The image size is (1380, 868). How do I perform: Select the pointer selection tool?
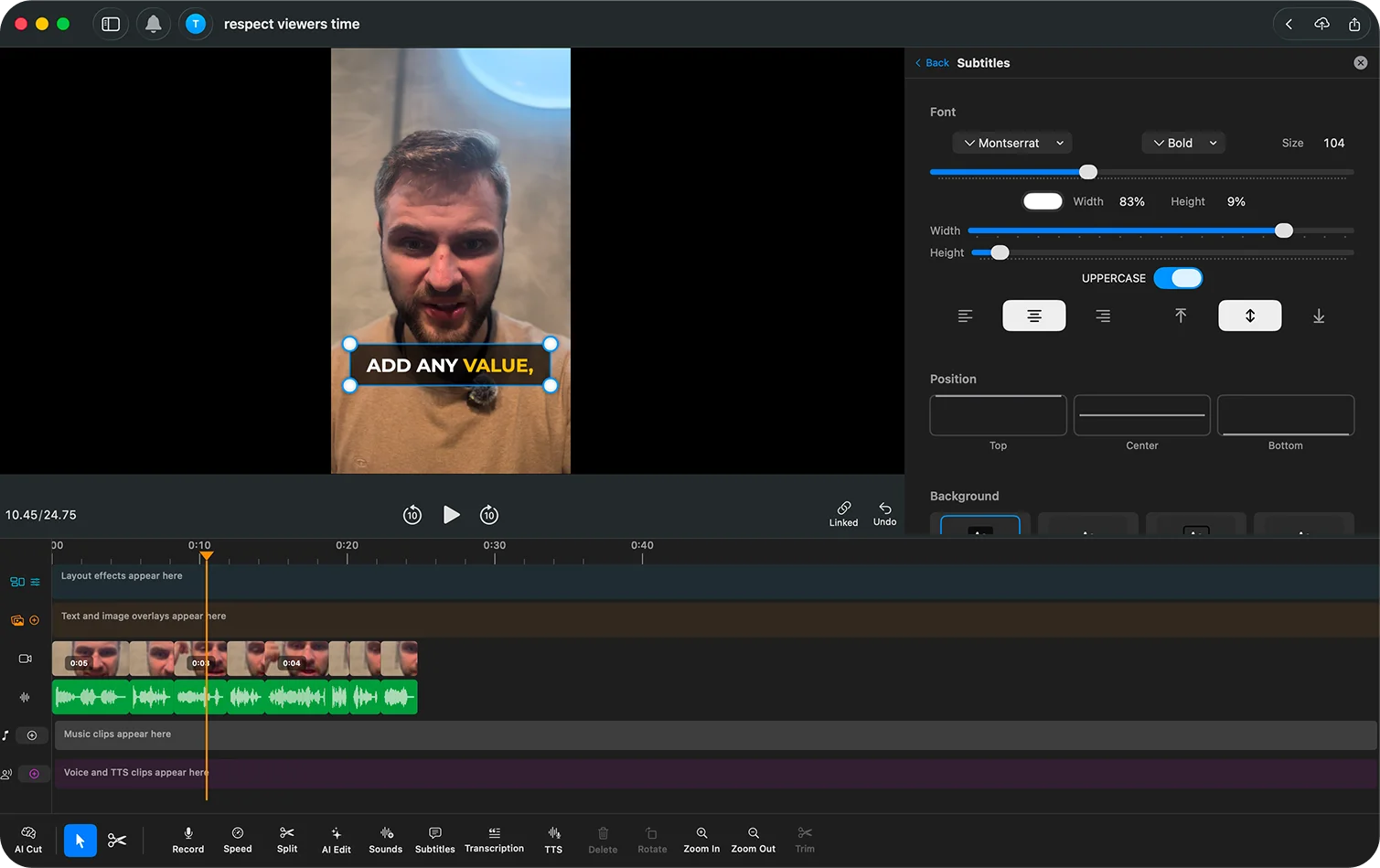[x=80, y=841]
